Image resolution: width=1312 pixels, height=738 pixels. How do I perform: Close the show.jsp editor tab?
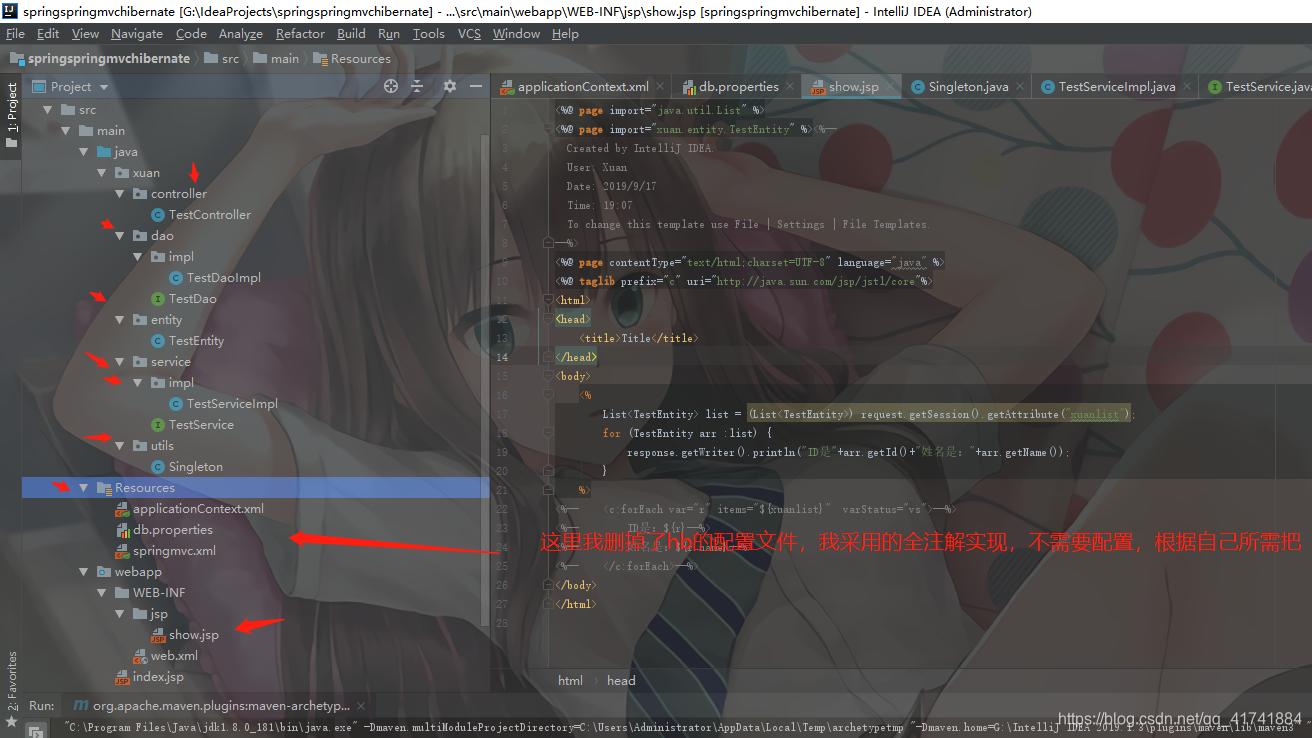click(x=891, y=87)
